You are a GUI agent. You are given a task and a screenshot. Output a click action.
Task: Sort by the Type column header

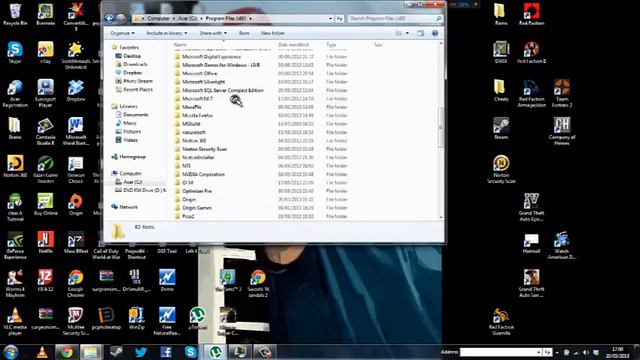pos(331,44)
